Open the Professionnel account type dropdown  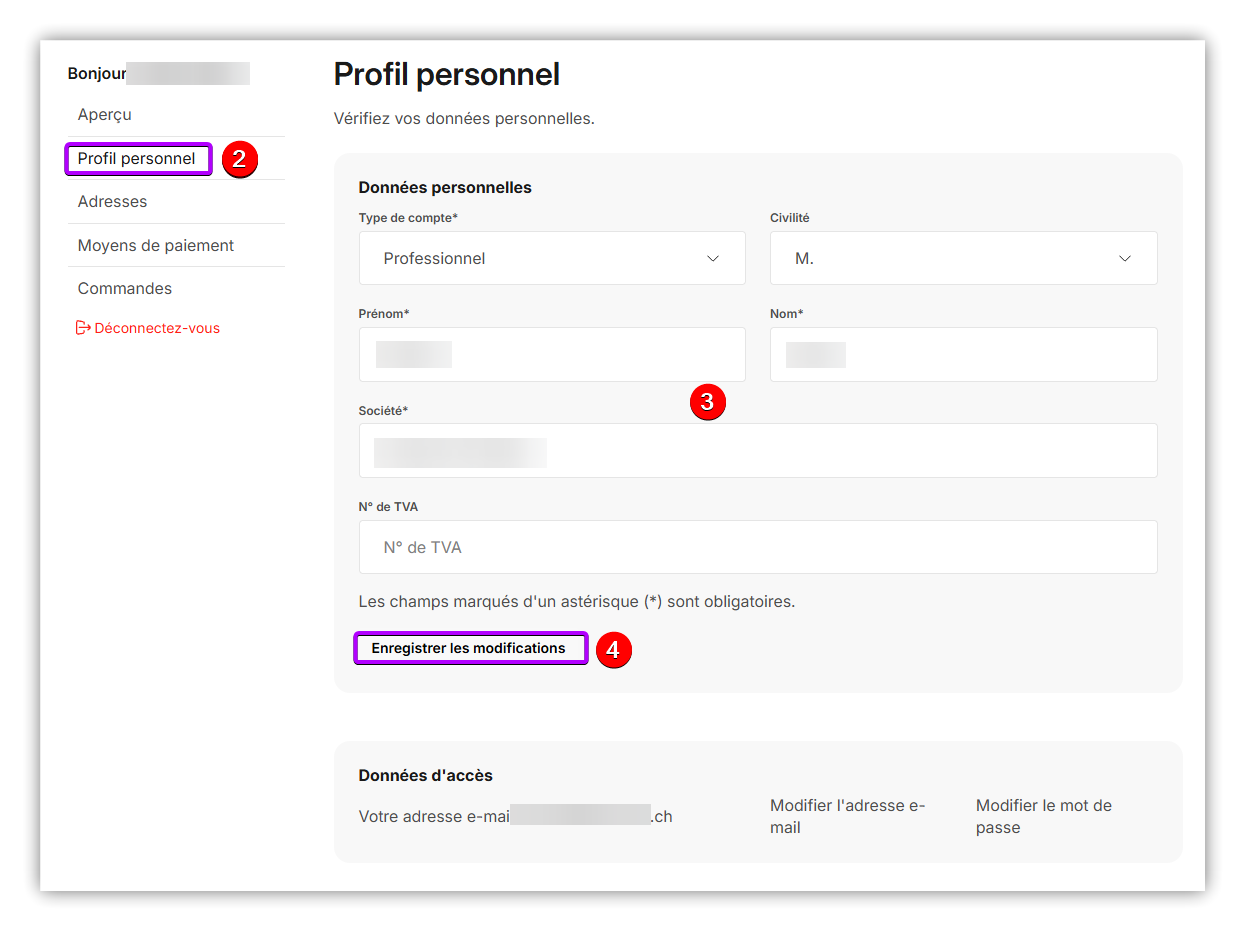tap(551, 259)
